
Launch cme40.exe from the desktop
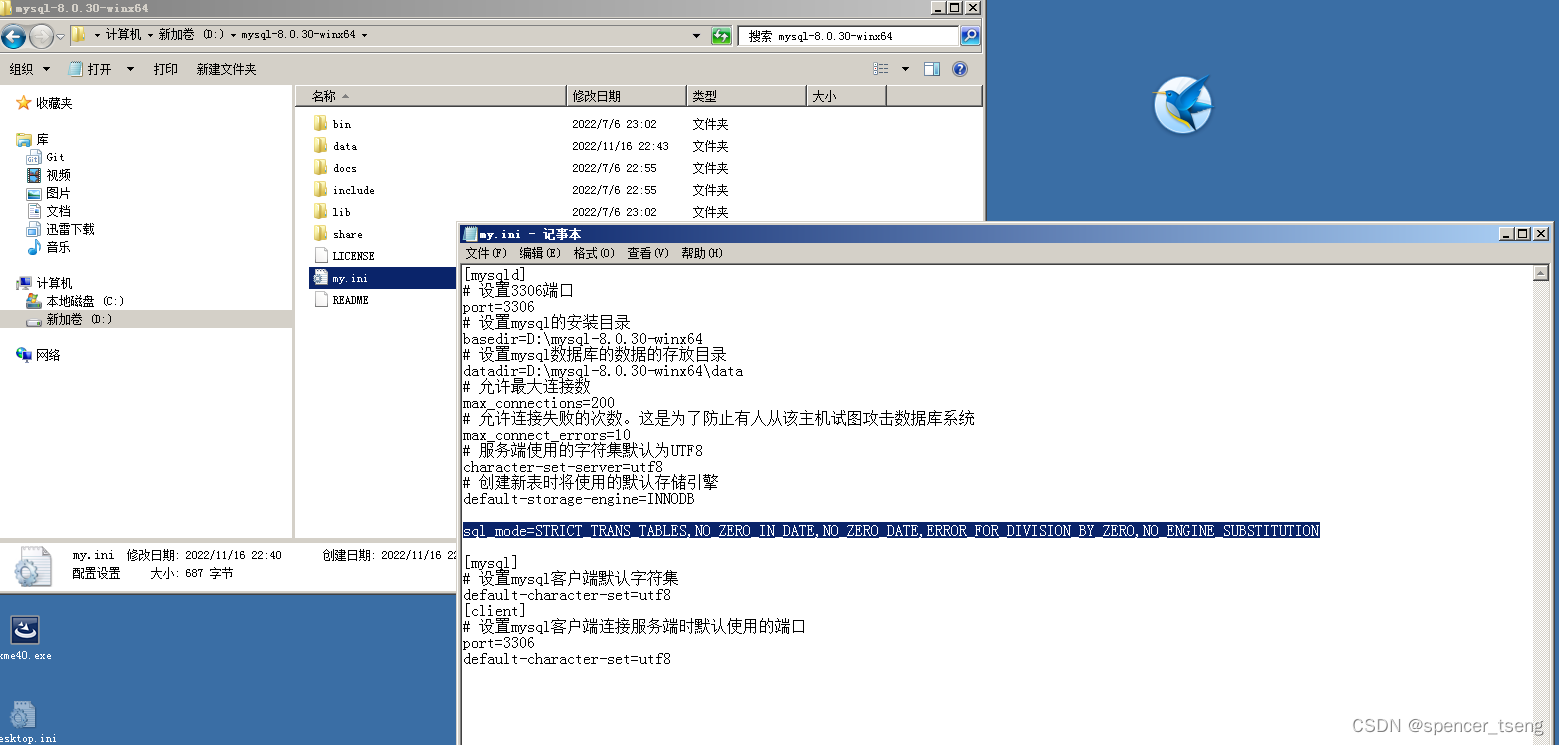(25, 630)
